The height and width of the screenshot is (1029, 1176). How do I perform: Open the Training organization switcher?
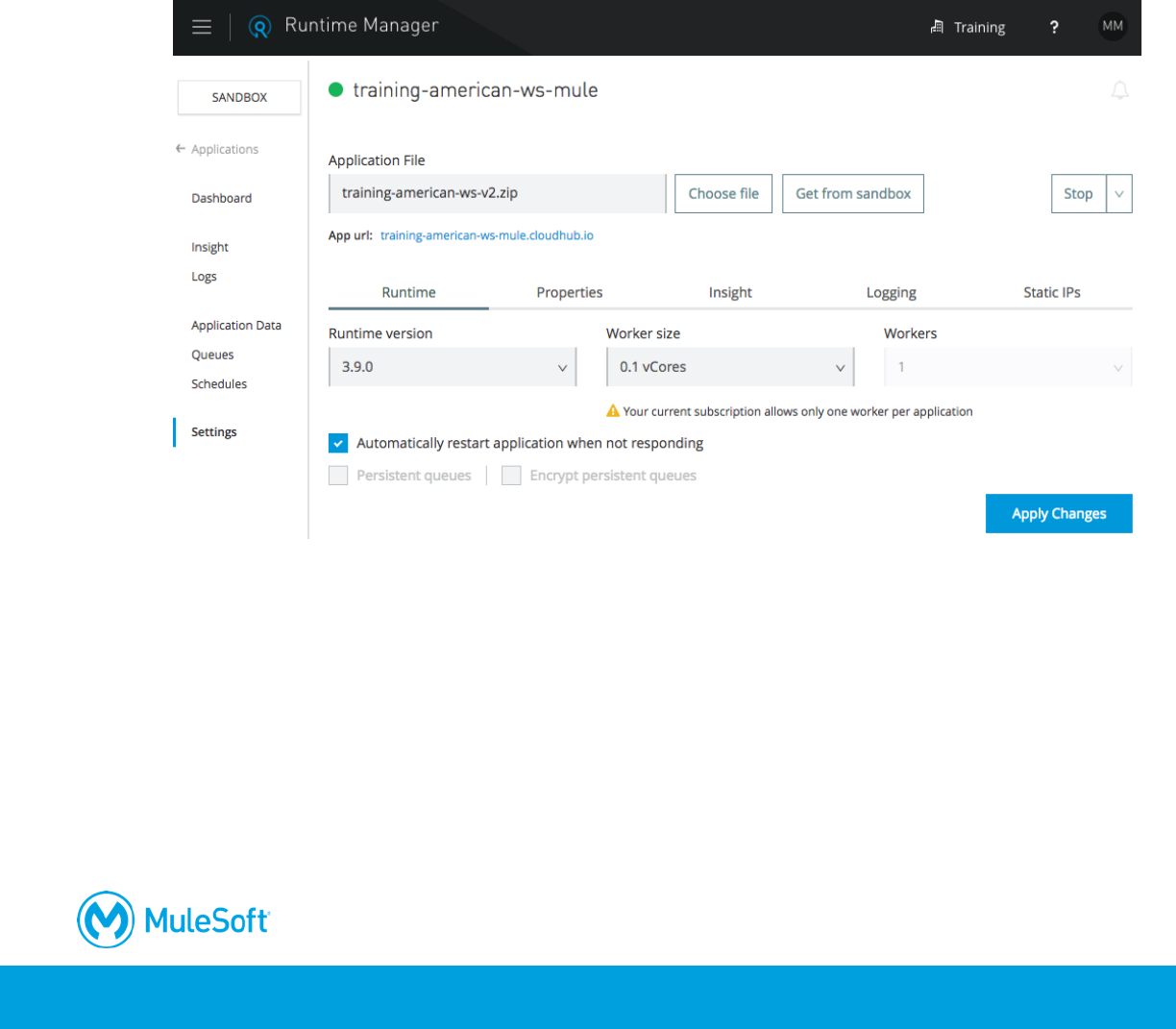968,27
